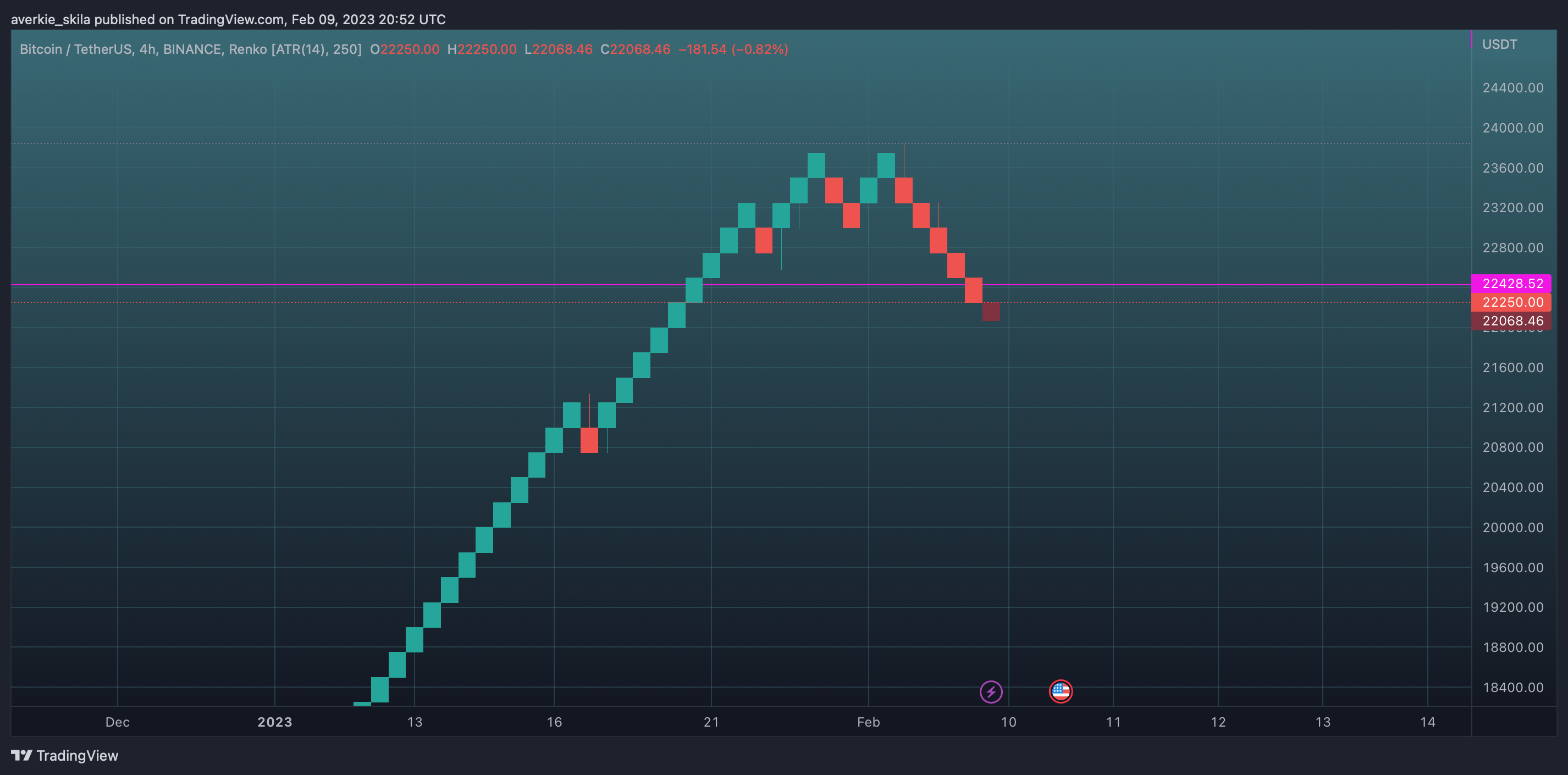Click the Bitcoin / TetherUS symbol title
The image size is (1568, 775).
75,49
